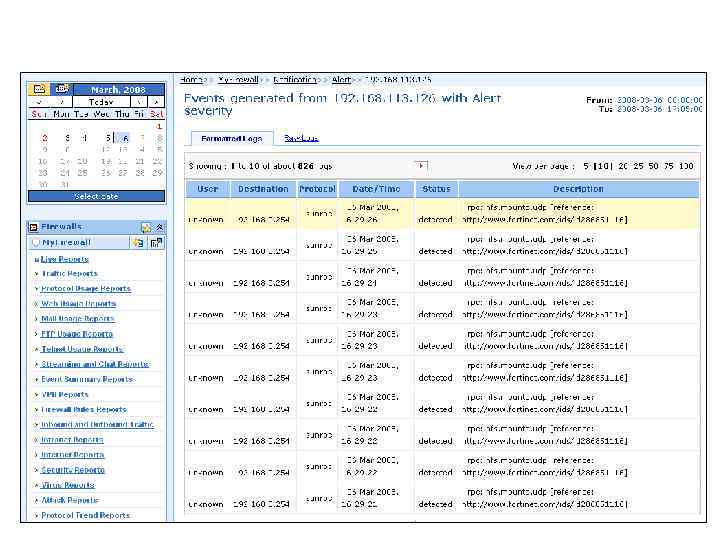Open Firewall Rules Reports link
Viewport: 720px width, 540px height.
point(84,410)
